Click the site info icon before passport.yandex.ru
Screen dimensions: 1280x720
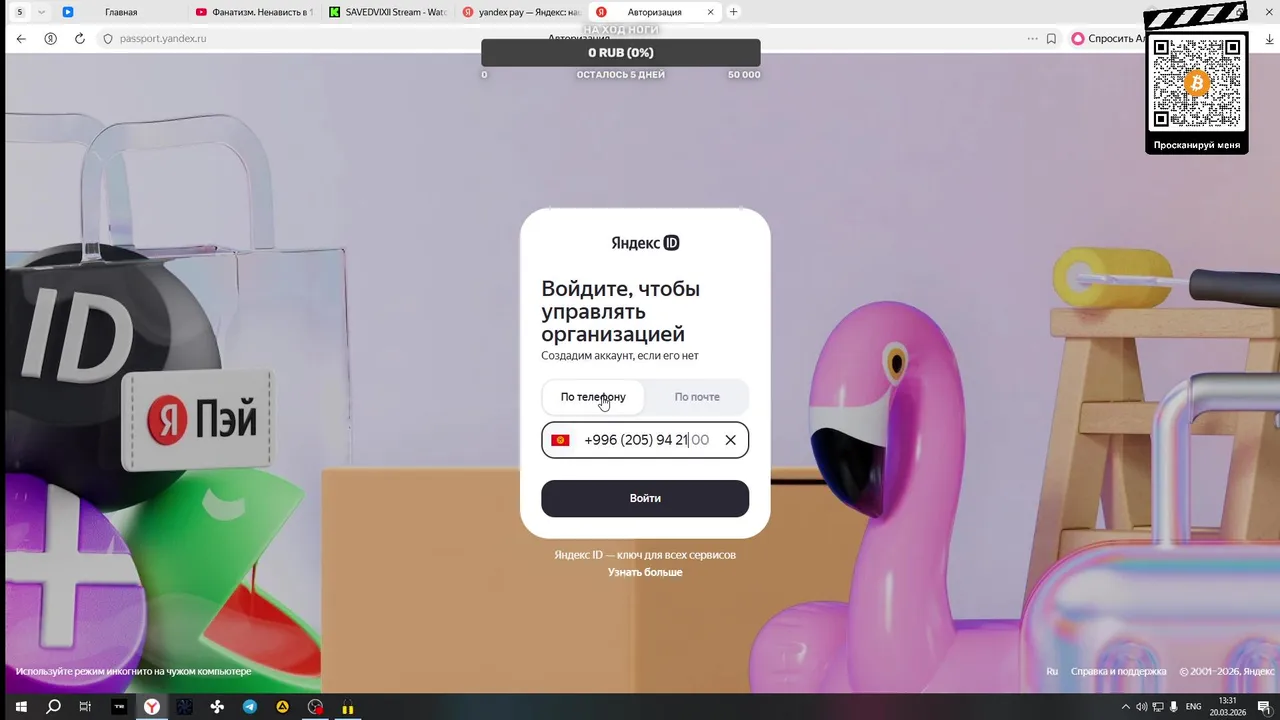click(x=108, y=38)
